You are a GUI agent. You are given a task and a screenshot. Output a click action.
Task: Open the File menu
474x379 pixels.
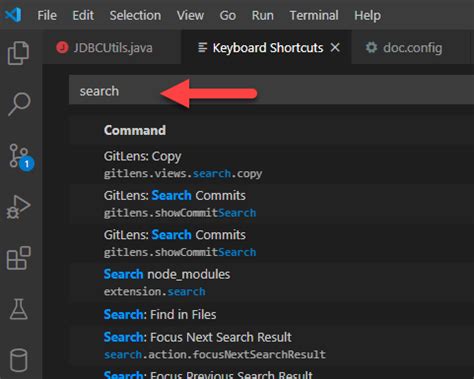[47, 15]
